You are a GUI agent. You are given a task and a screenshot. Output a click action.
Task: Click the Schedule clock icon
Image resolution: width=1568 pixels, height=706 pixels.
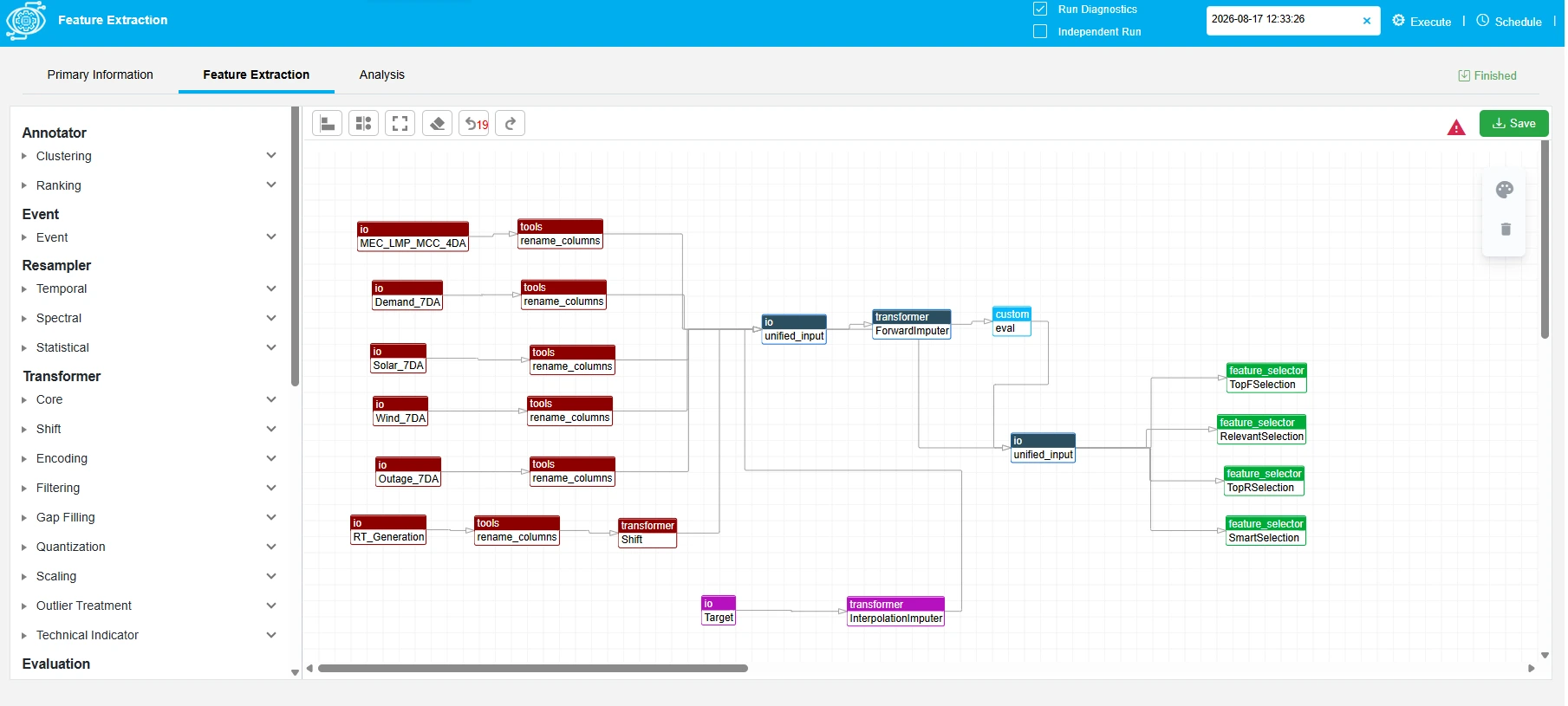click(x=1483, y=21)
